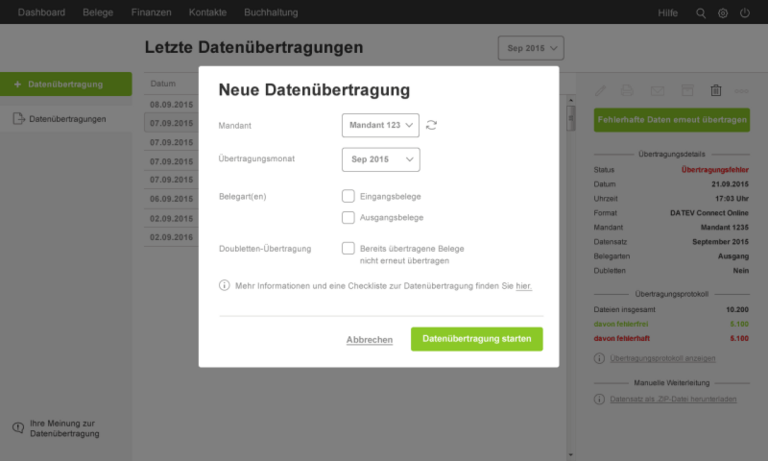Check the Doubletten-Übertragung checkbox

[348, 248]
